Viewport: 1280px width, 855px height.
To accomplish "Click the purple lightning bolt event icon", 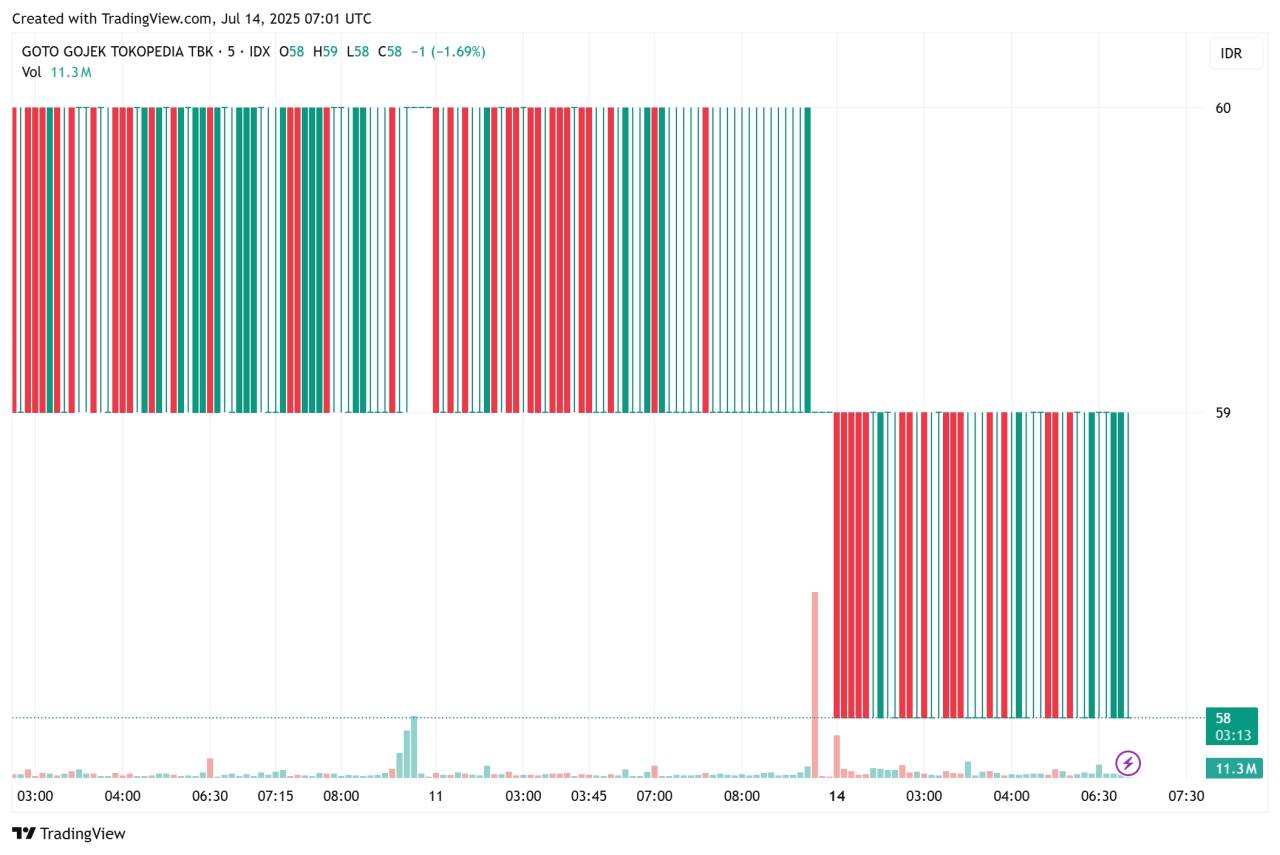I will pos(1128,764).
